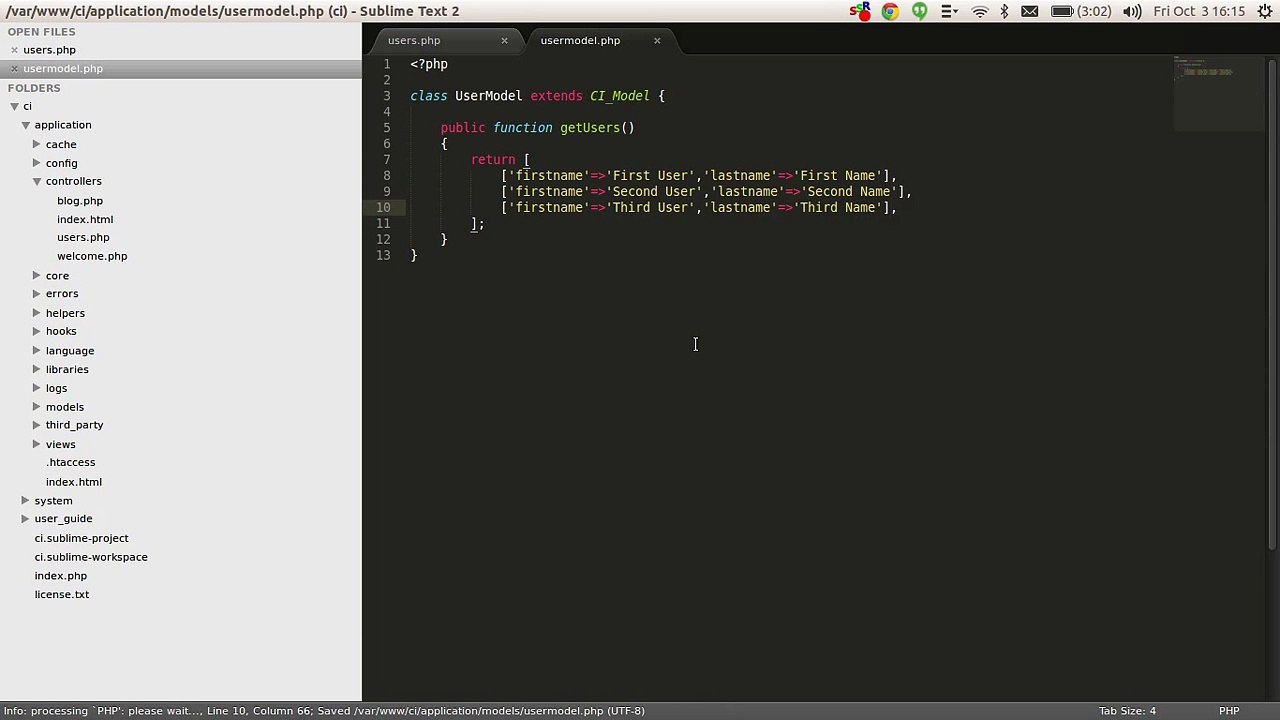Expand the third_party folder
The image size is (1280, 720).
click(36, 425)
